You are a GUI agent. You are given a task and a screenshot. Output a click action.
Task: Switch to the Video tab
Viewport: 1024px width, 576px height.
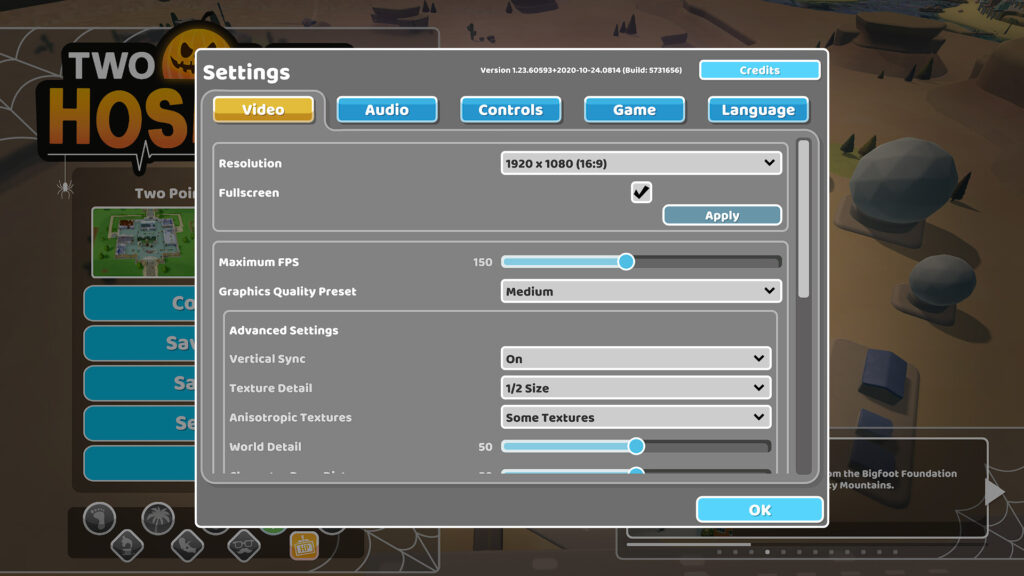(x=263, y=109)
